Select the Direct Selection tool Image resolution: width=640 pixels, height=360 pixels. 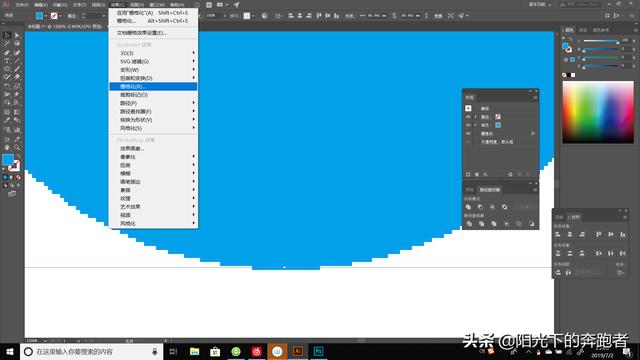tap(17, 36)
